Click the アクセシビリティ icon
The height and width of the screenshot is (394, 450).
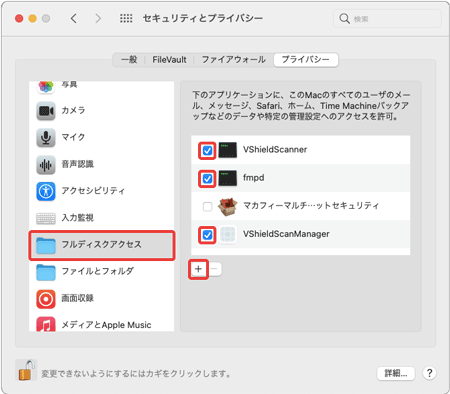(x=46, y=191)
